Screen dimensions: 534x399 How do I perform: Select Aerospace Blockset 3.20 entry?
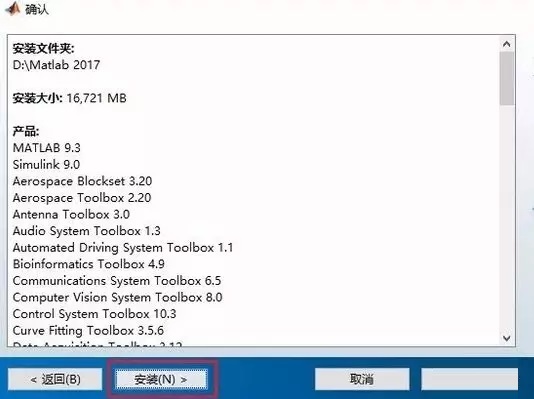(82, 181)
